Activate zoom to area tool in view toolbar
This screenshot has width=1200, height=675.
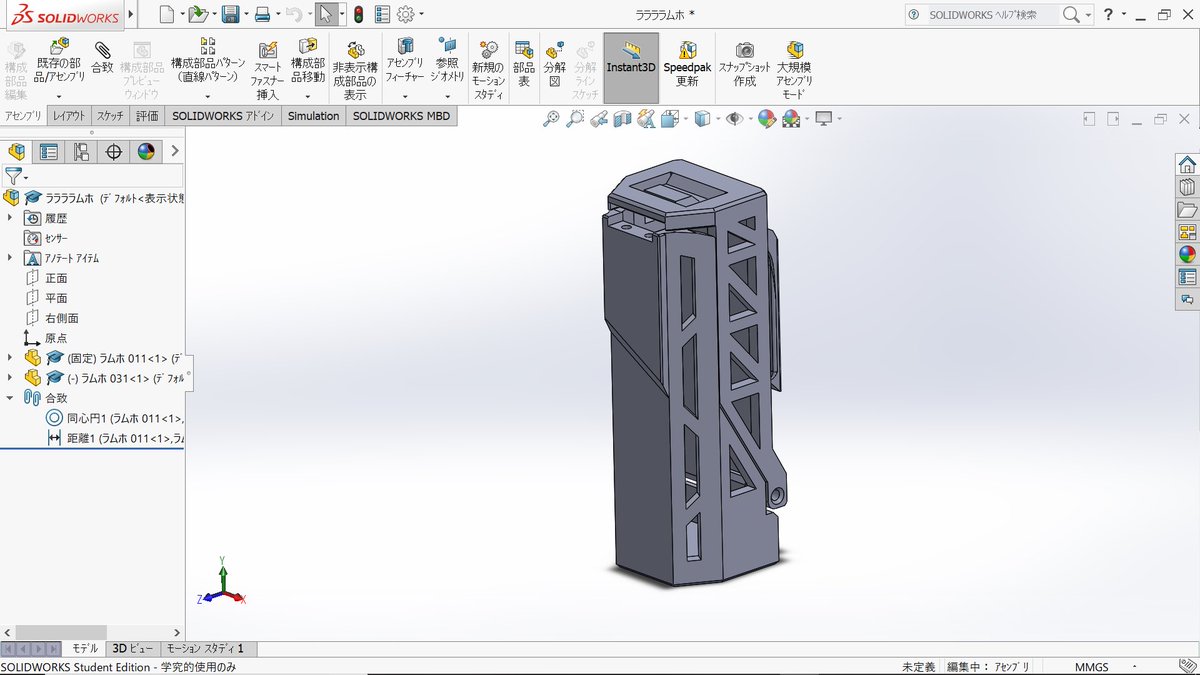pos(575,119)
